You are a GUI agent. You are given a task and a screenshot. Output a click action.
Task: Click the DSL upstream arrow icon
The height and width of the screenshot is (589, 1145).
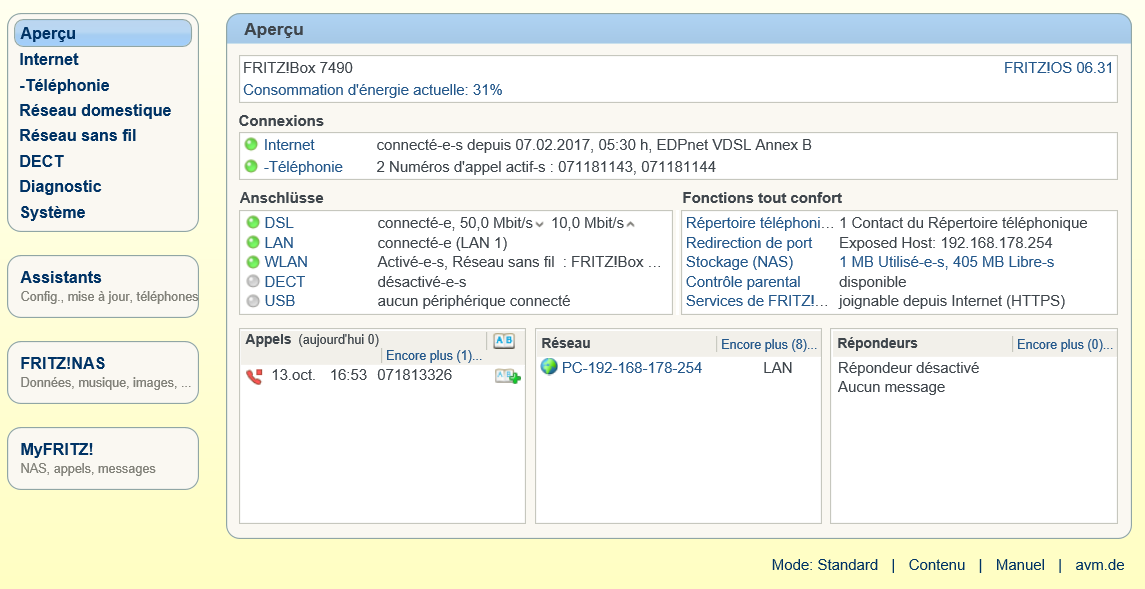[x=631, y=224]
